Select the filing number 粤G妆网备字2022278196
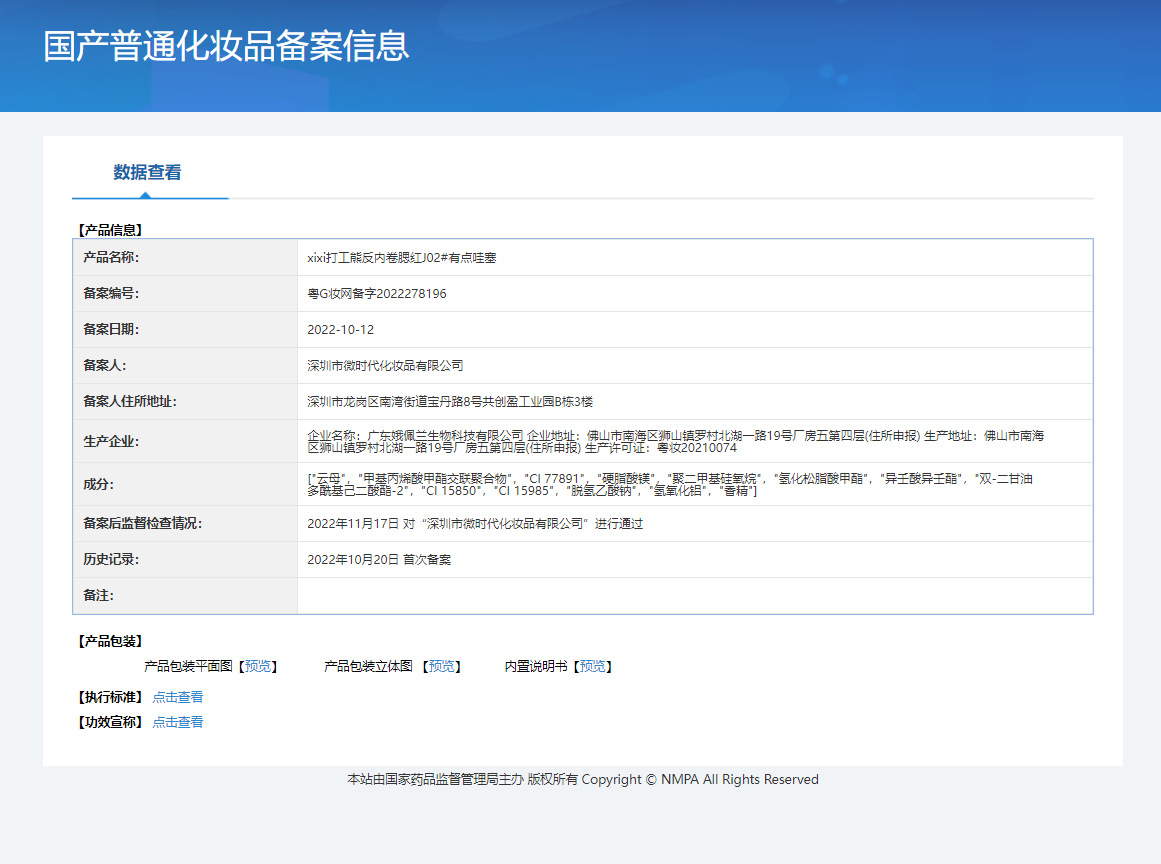Viewport: 1161px width, 864px height. [x=376, y=294]
